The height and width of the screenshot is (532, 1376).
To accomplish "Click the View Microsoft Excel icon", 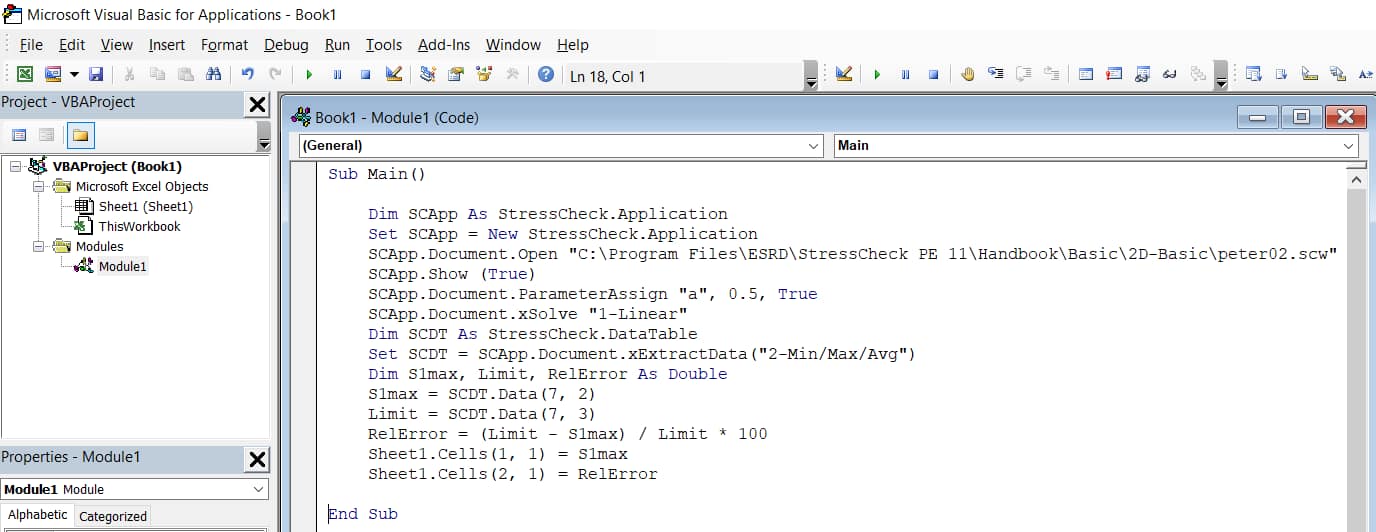I will [25, 75].
